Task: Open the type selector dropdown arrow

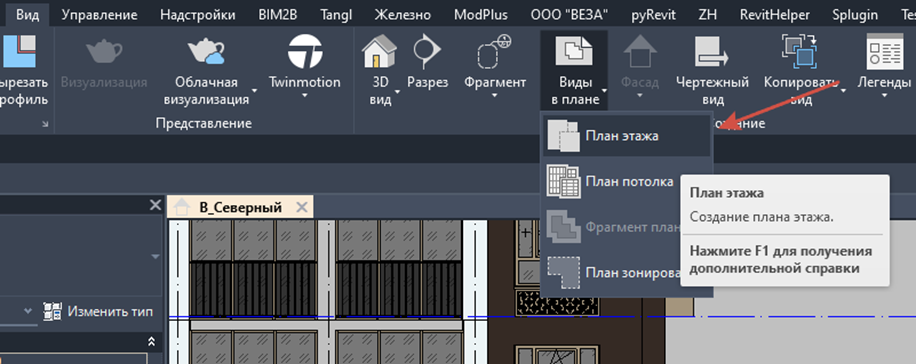Action: pyautogui.click(x=155, y=256)
